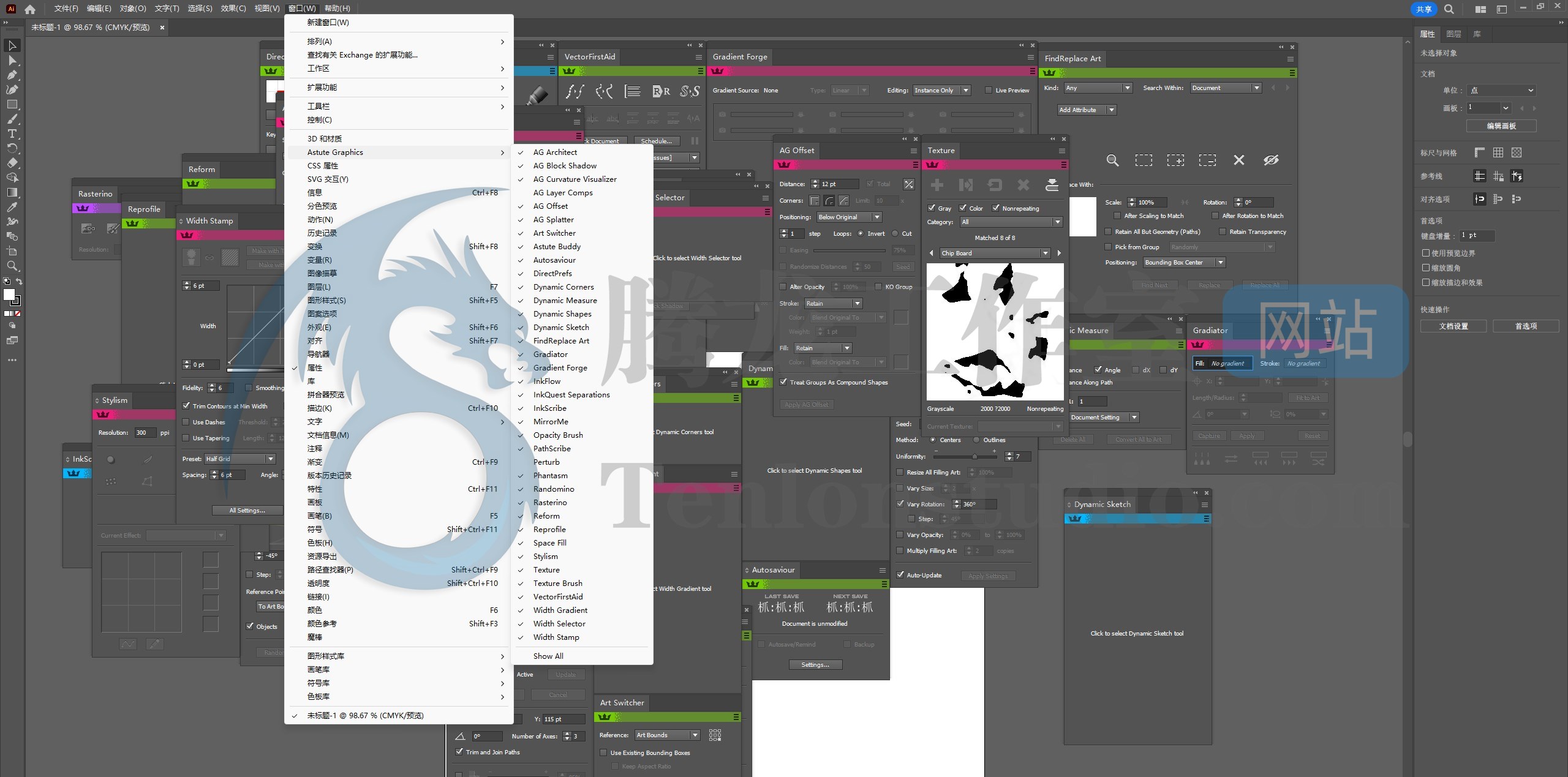
Task: Select Show All at submenu bottom
Action: 582,656
